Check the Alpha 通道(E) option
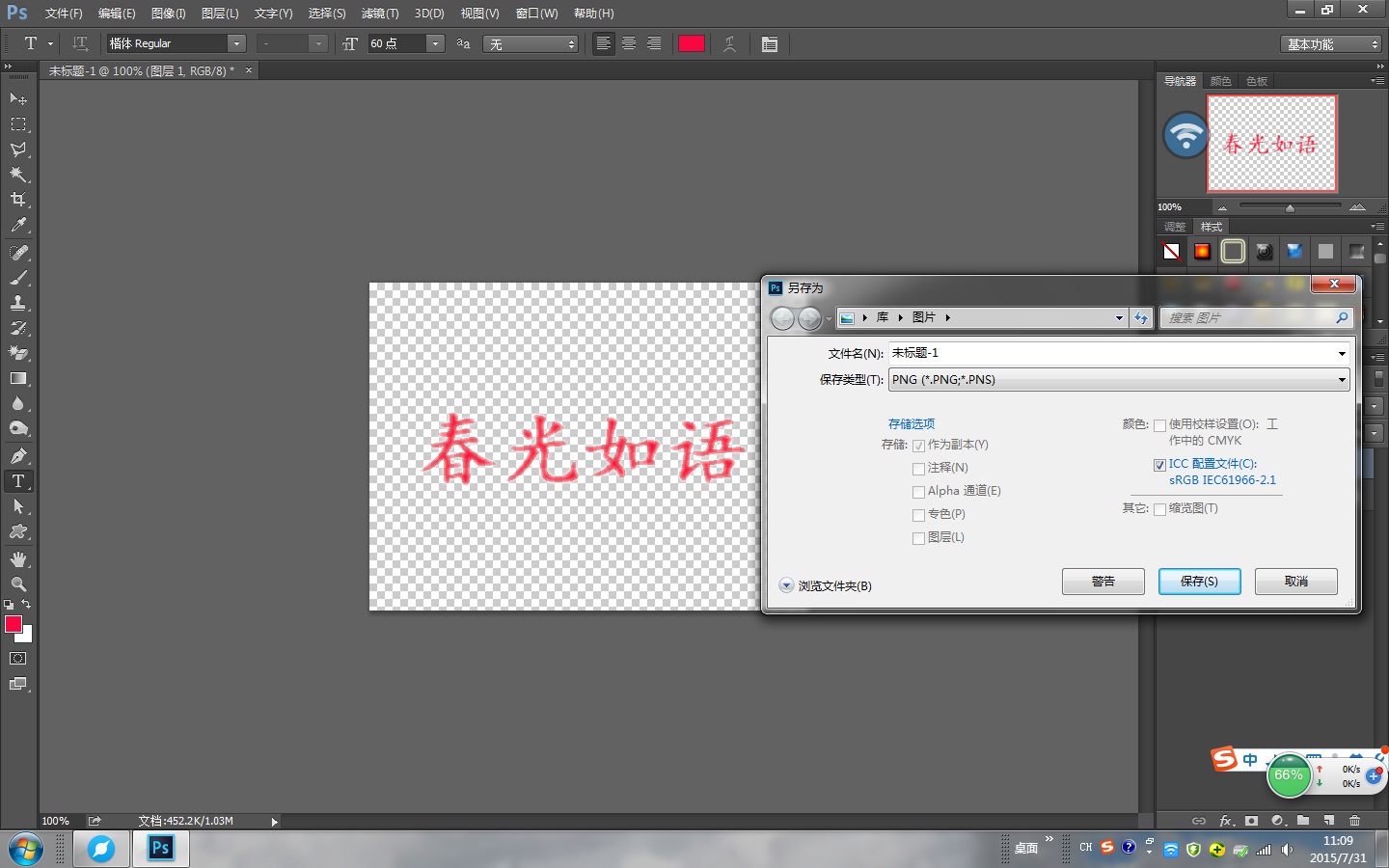1389x868 pixels. click(x=919, y=492)
